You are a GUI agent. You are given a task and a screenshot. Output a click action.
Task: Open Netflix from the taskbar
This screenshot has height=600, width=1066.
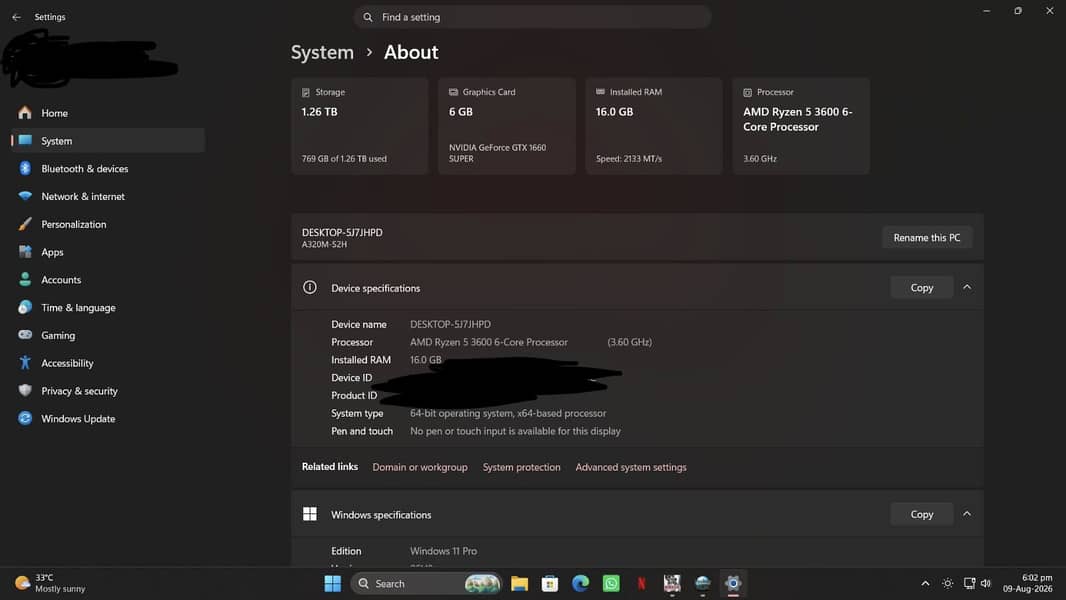point(642,584)
